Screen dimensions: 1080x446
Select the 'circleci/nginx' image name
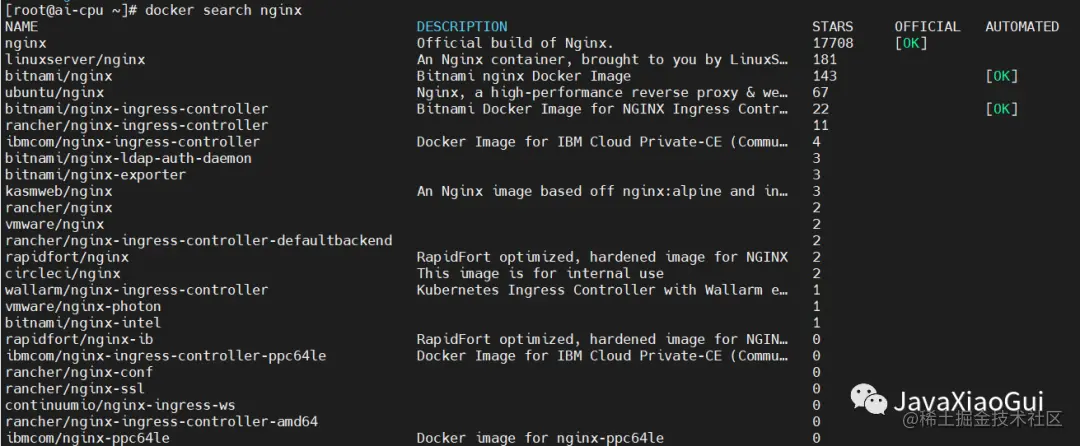[63, 274]
